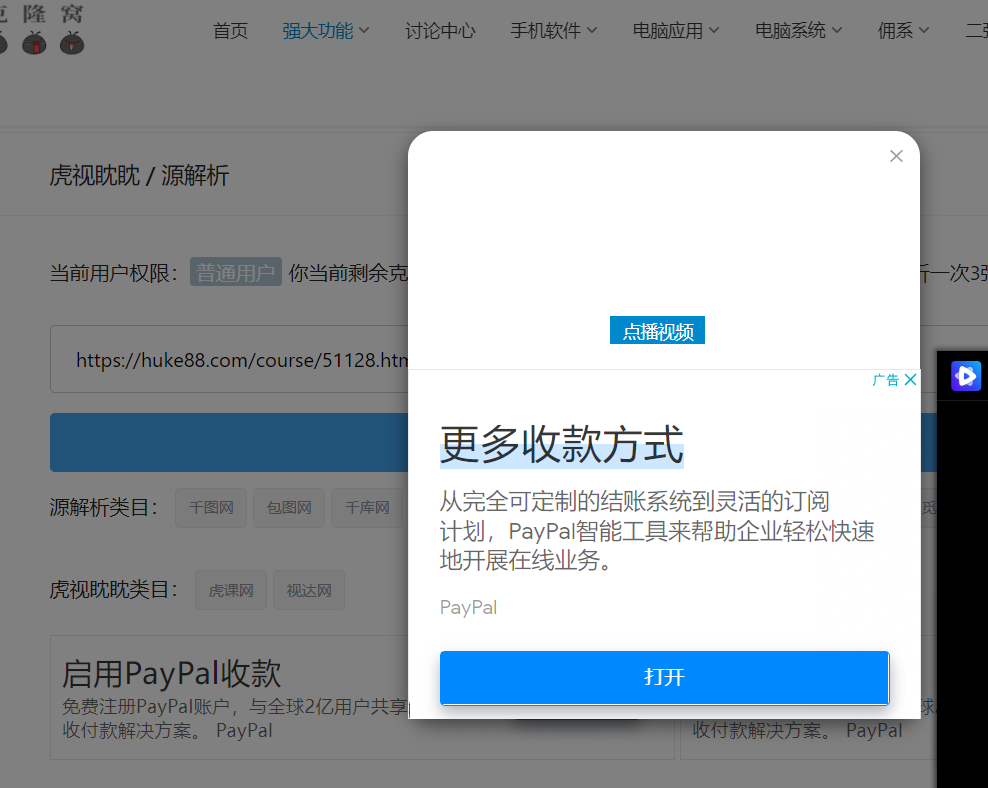Select 包图网 category
Image resolution: width=988 pixels, height=788 pixels.
[289, 508]
